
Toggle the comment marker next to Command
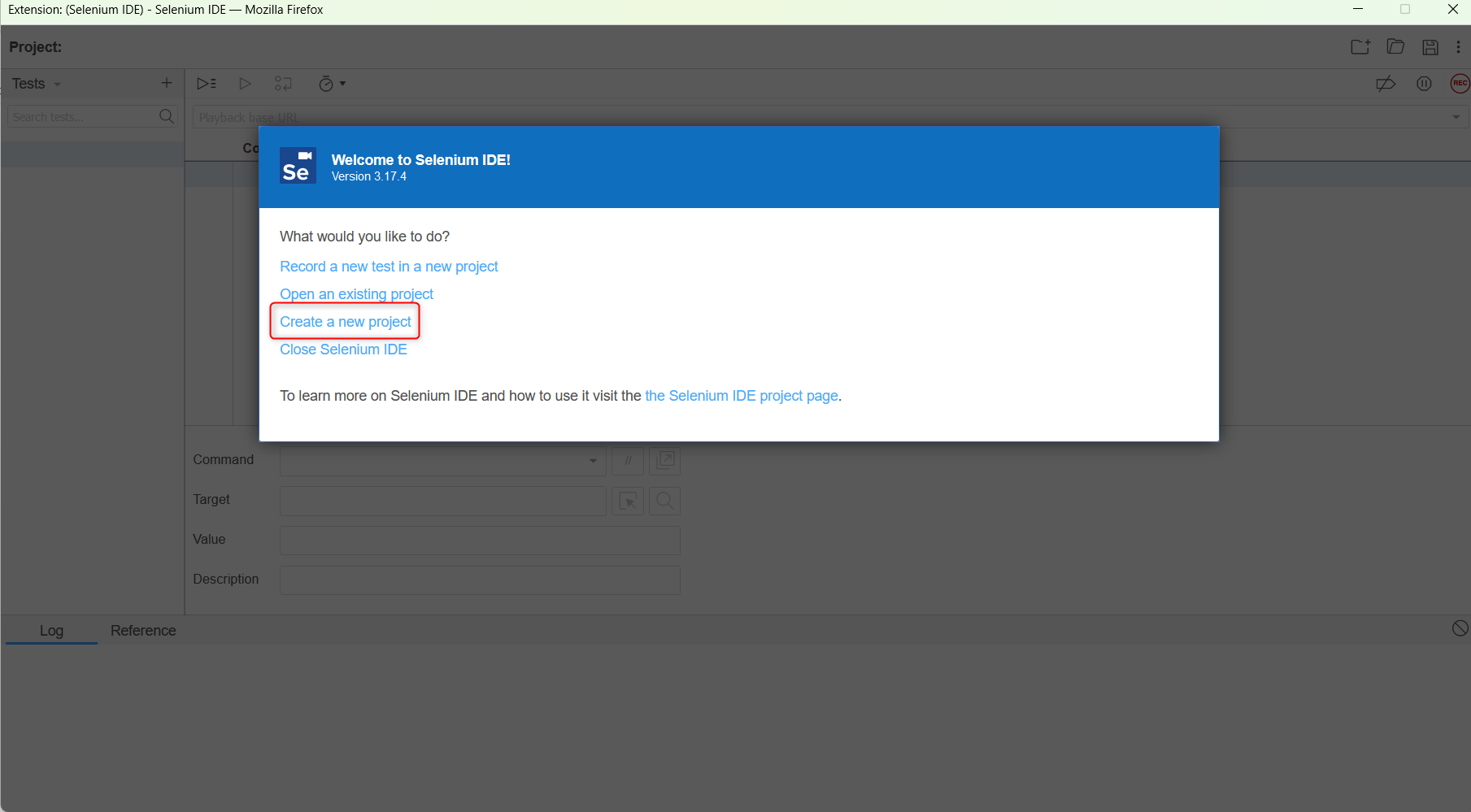(x=627, y=461)
